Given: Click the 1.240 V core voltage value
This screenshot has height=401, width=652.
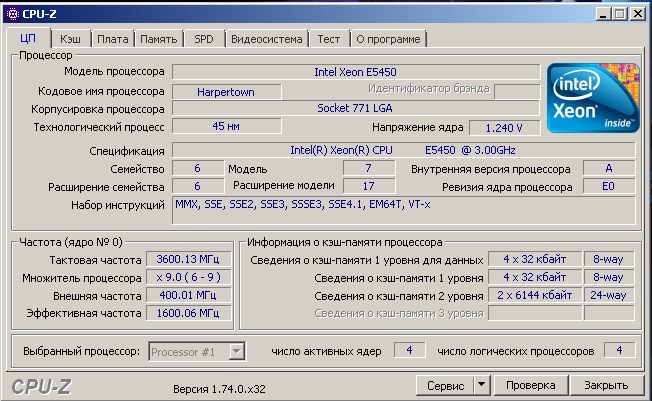Looking at the screenshot, I should click(504, 128).
